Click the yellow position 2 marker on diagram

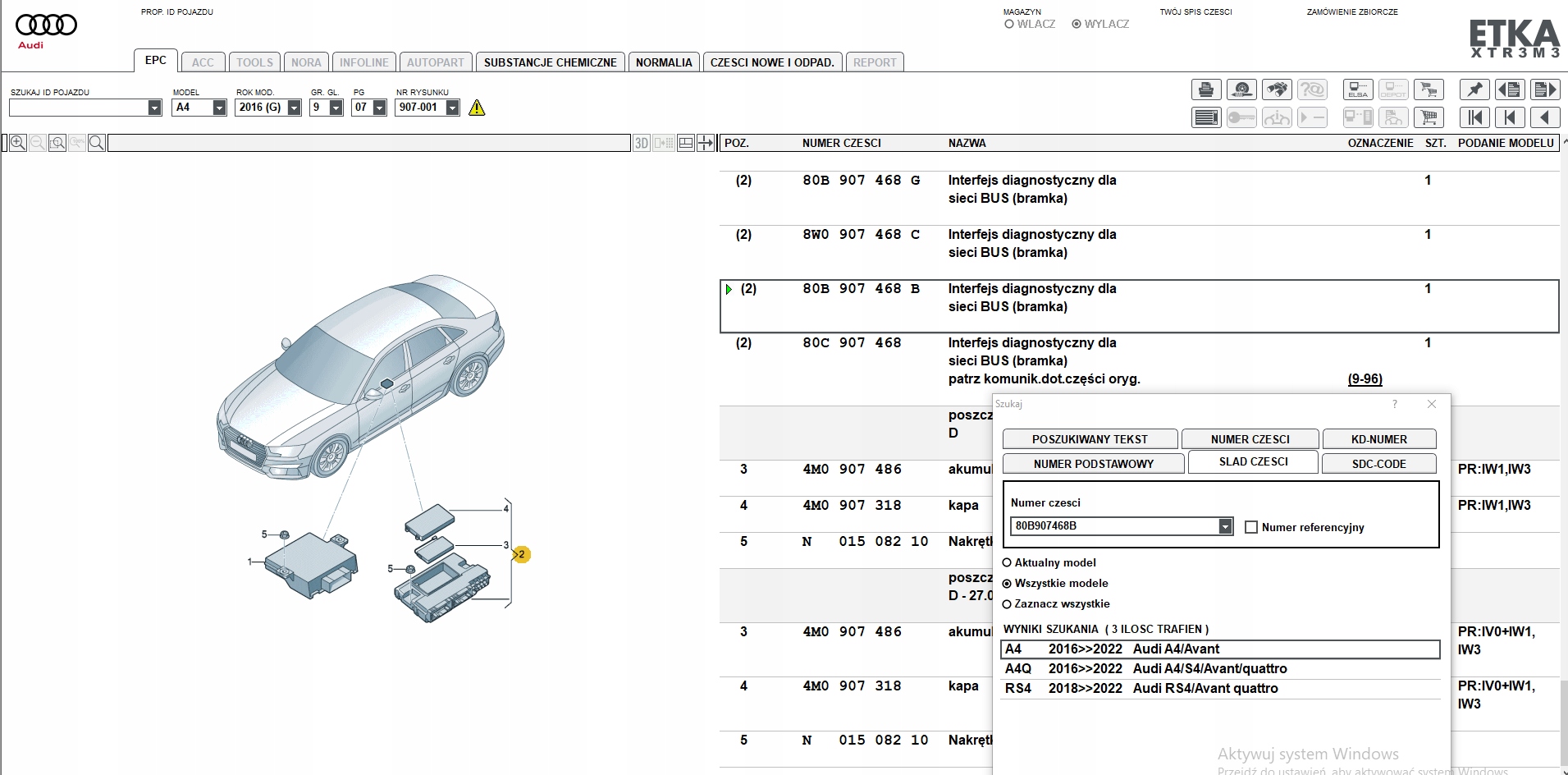521,555
